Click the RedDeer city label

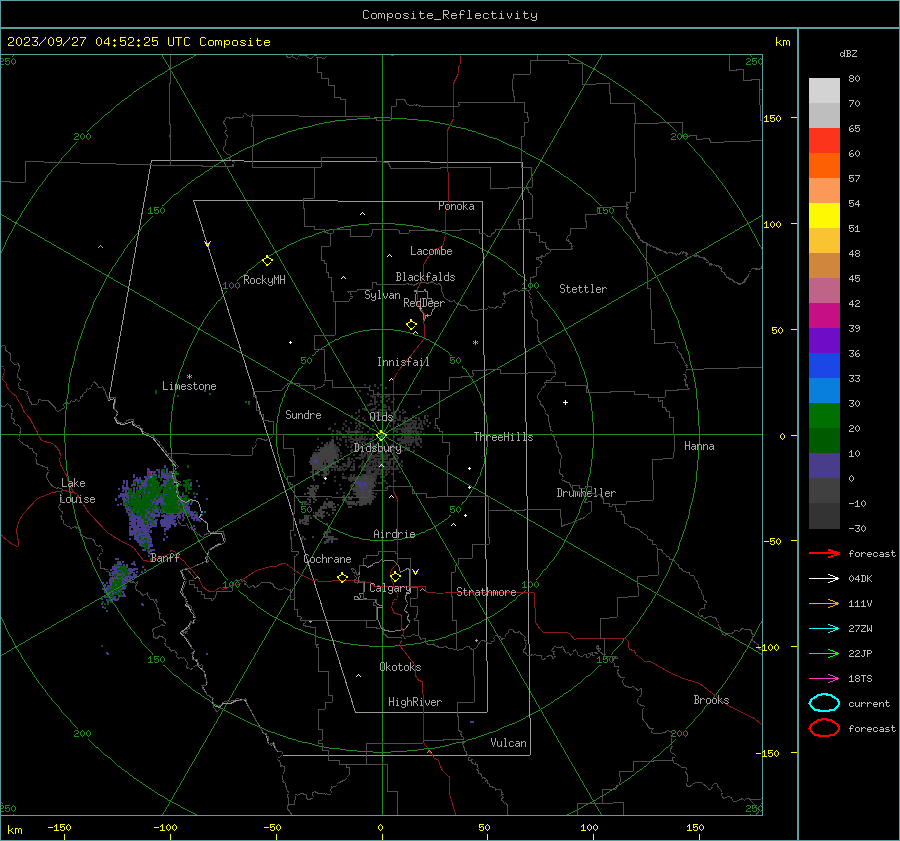tap(424, 303)
